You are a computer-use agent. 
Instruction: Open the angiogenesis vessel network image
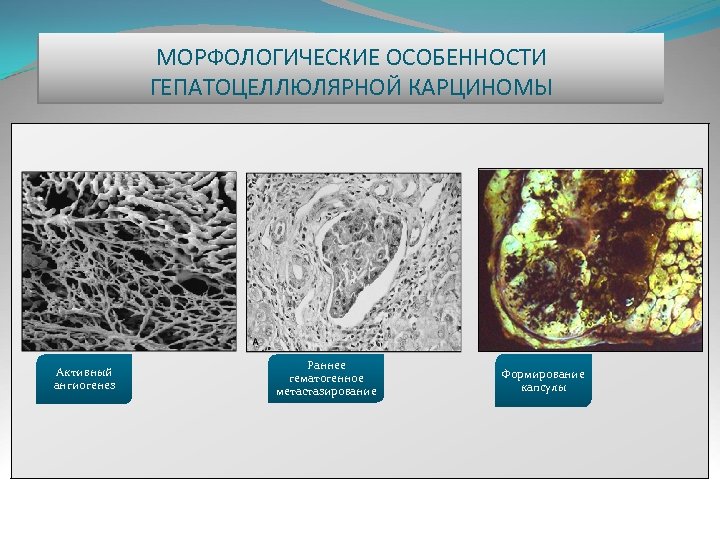(x=129, y=261)
